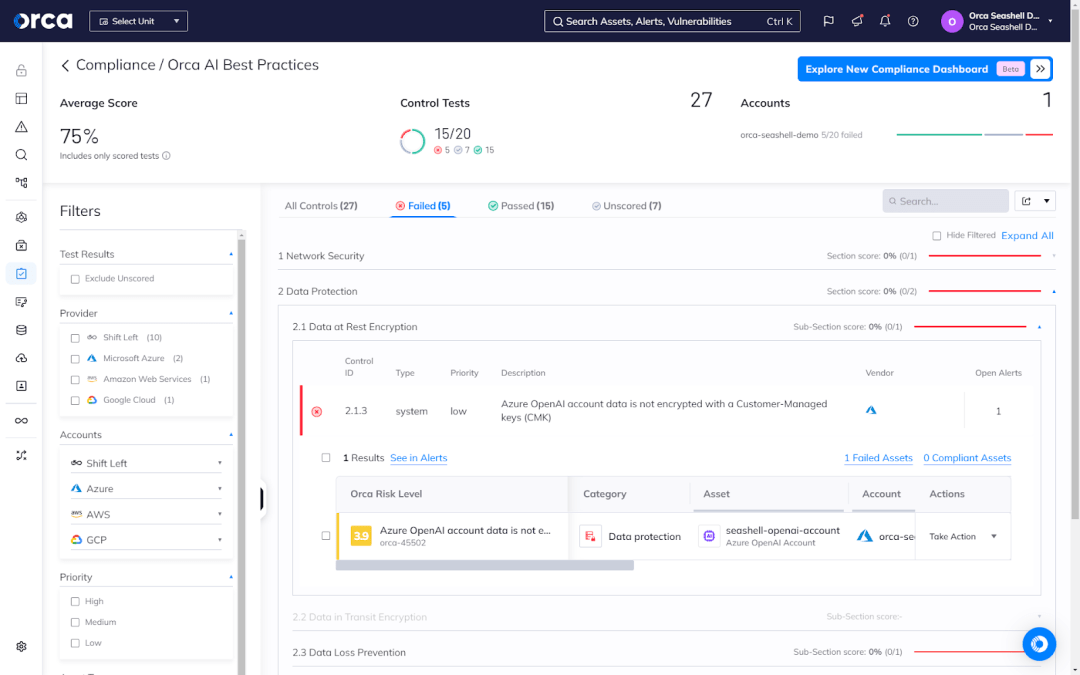Go back using the Compliance back arrow
1080x675 pixels.
click(x=65, y=65)
